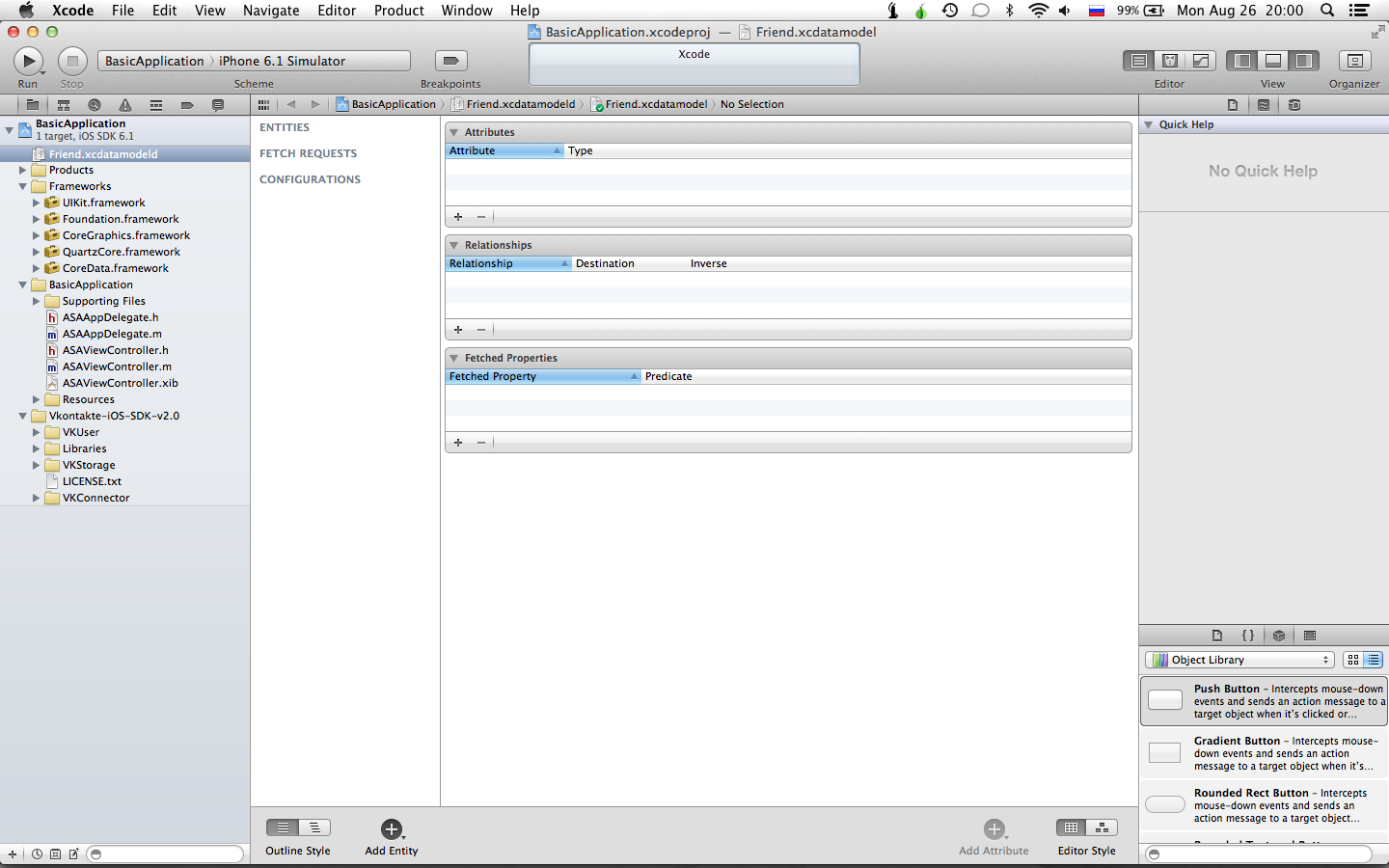Viewport: 1389px width, 868px height.
Task: Show the Breakpoint navigator
Action: tap(187, 104)
